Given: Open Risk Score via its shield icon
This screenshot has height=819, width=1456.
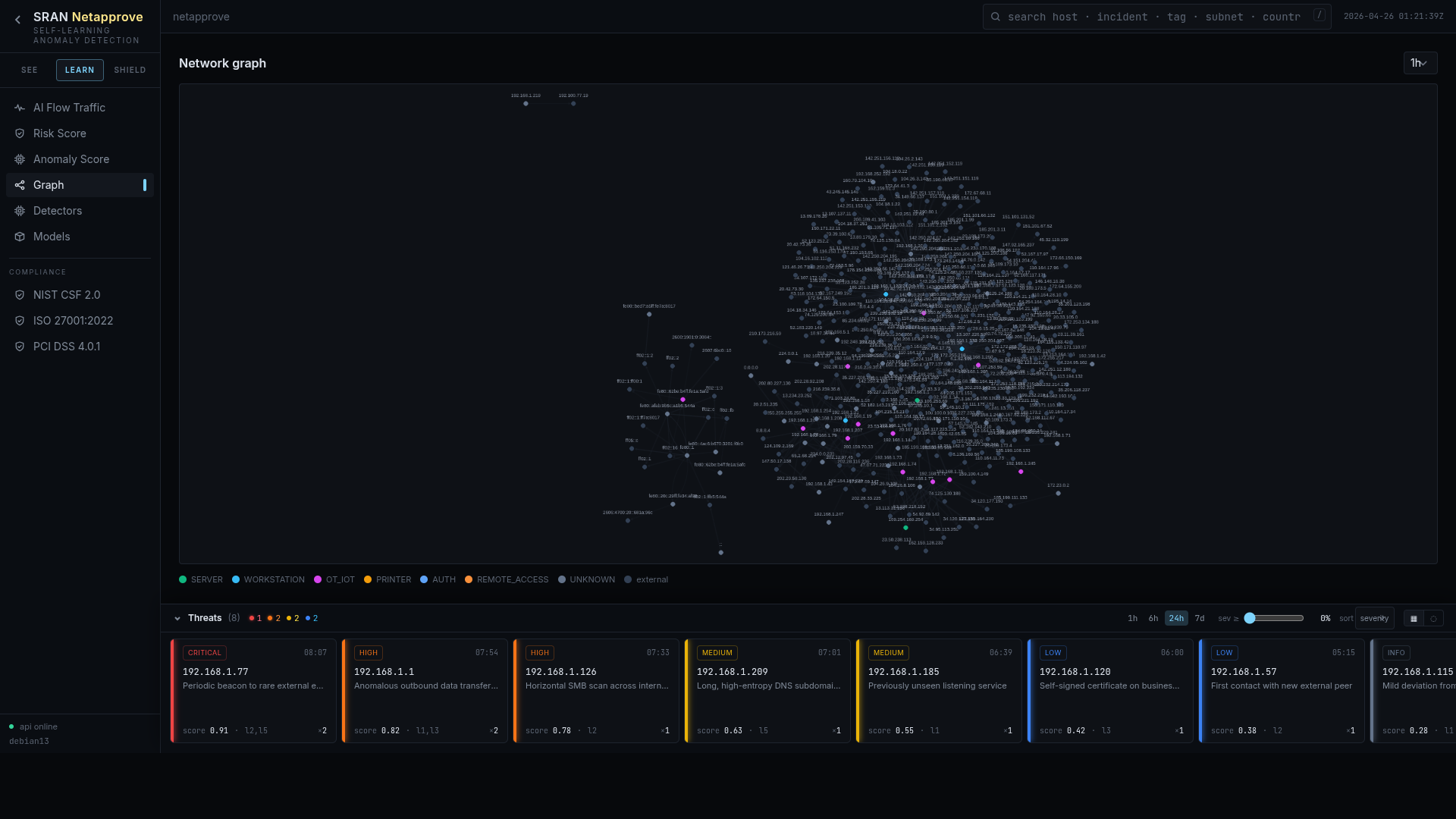Looking at the screenshot, I should tap(20, 133).
